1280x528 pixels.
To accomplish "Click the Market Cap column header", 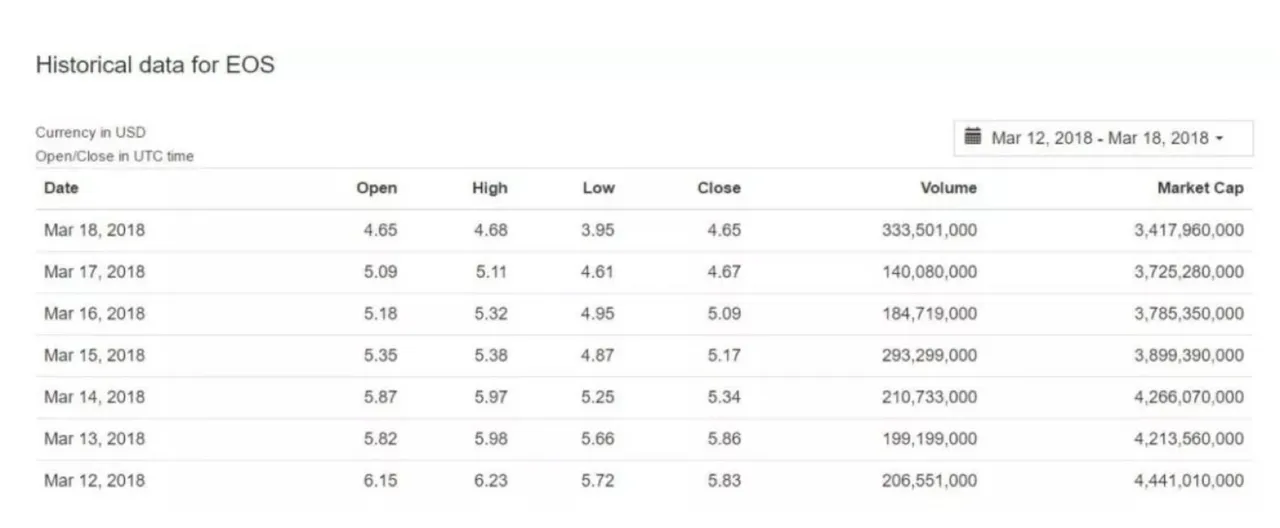I will [1201, 188].
